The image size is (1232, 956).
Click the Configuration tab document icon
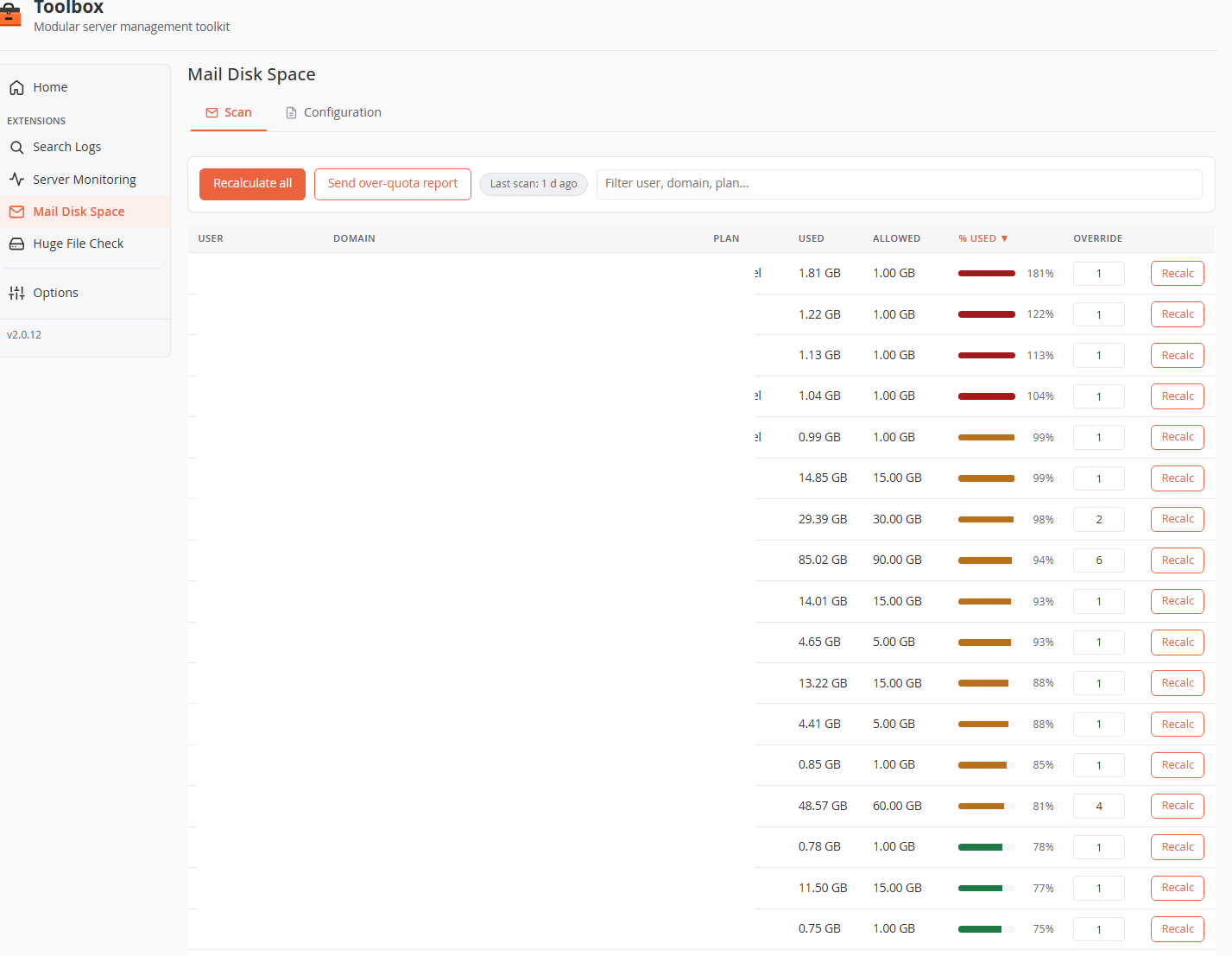pyautogui.click(x=291, y=112)
